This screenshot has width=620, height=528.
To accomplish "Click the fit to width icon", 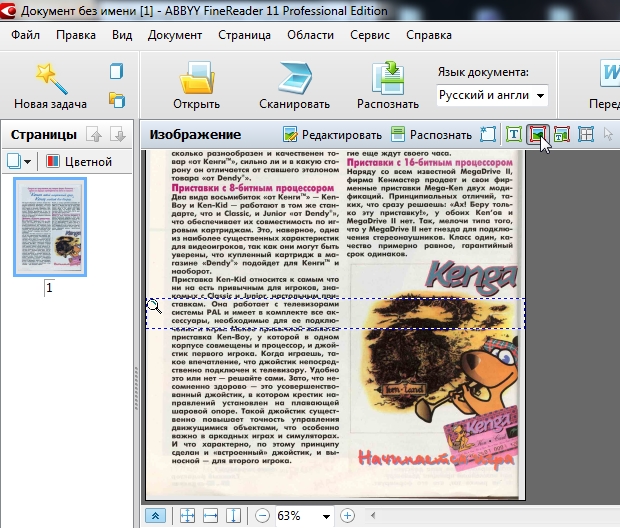I will tap(210, 516).
